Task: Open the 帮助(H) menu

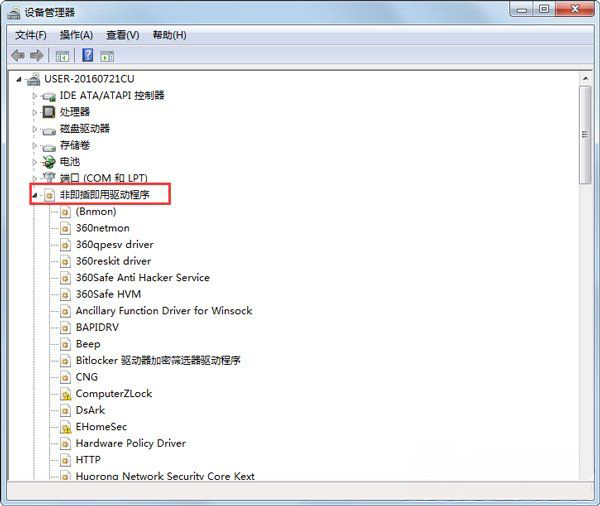Action: (x=169, y=35)
